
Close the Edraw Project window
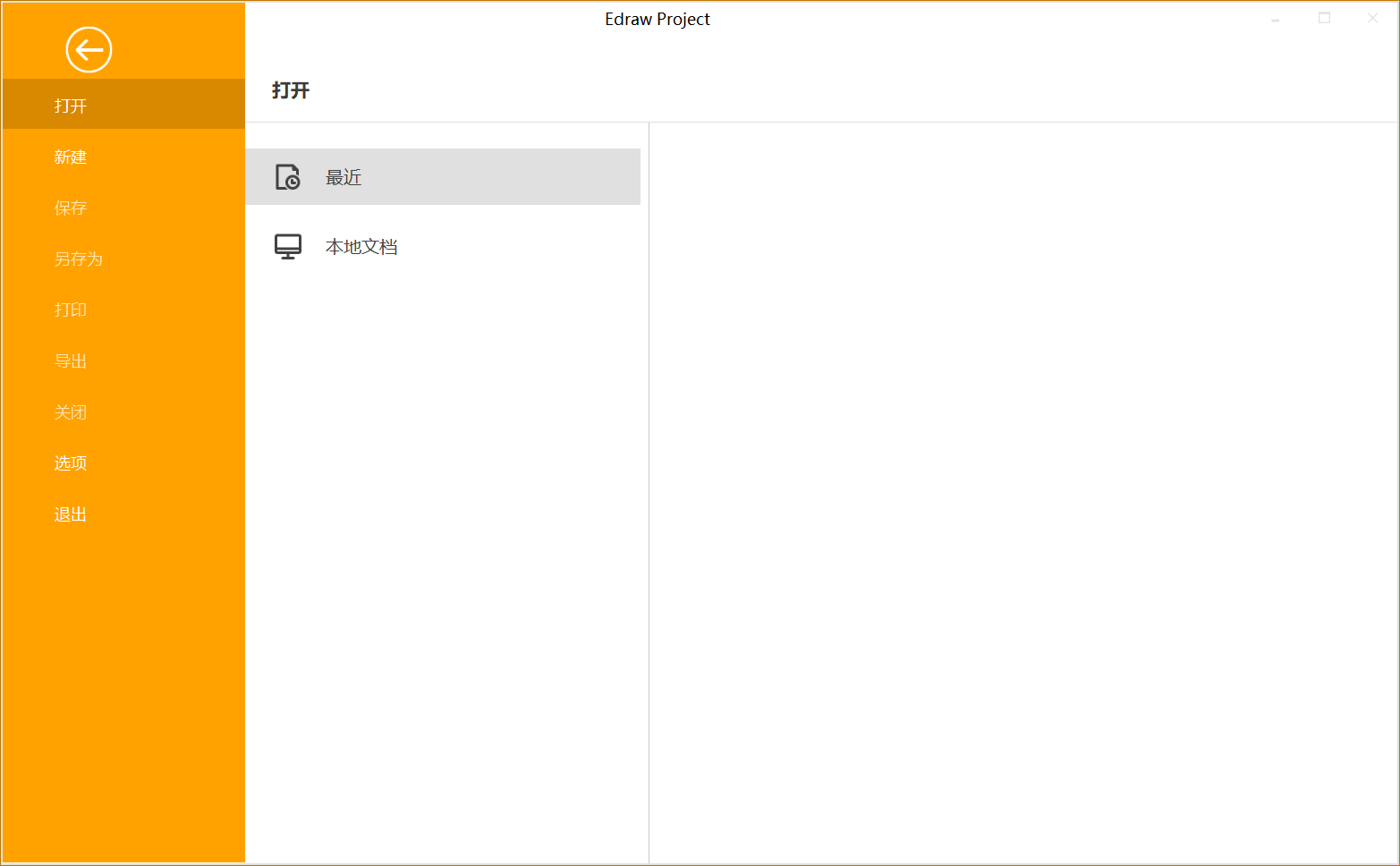tap(1372, 18)
